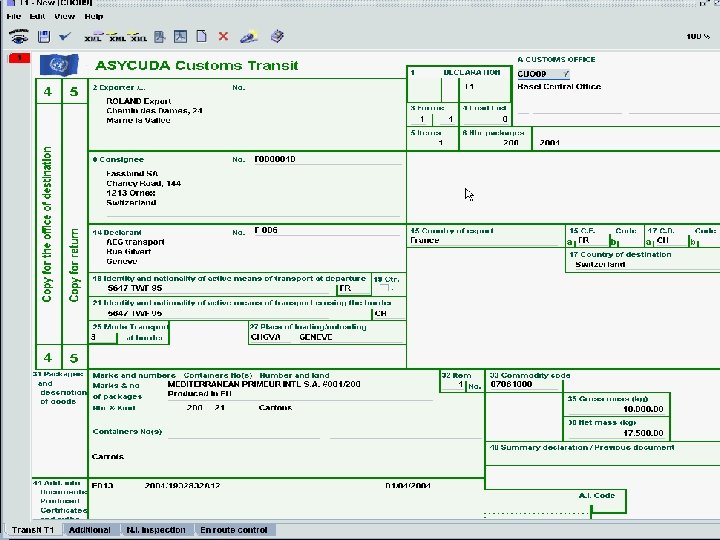
Task: Click the attached document date 01/04/2004
Action: (408, 485)
